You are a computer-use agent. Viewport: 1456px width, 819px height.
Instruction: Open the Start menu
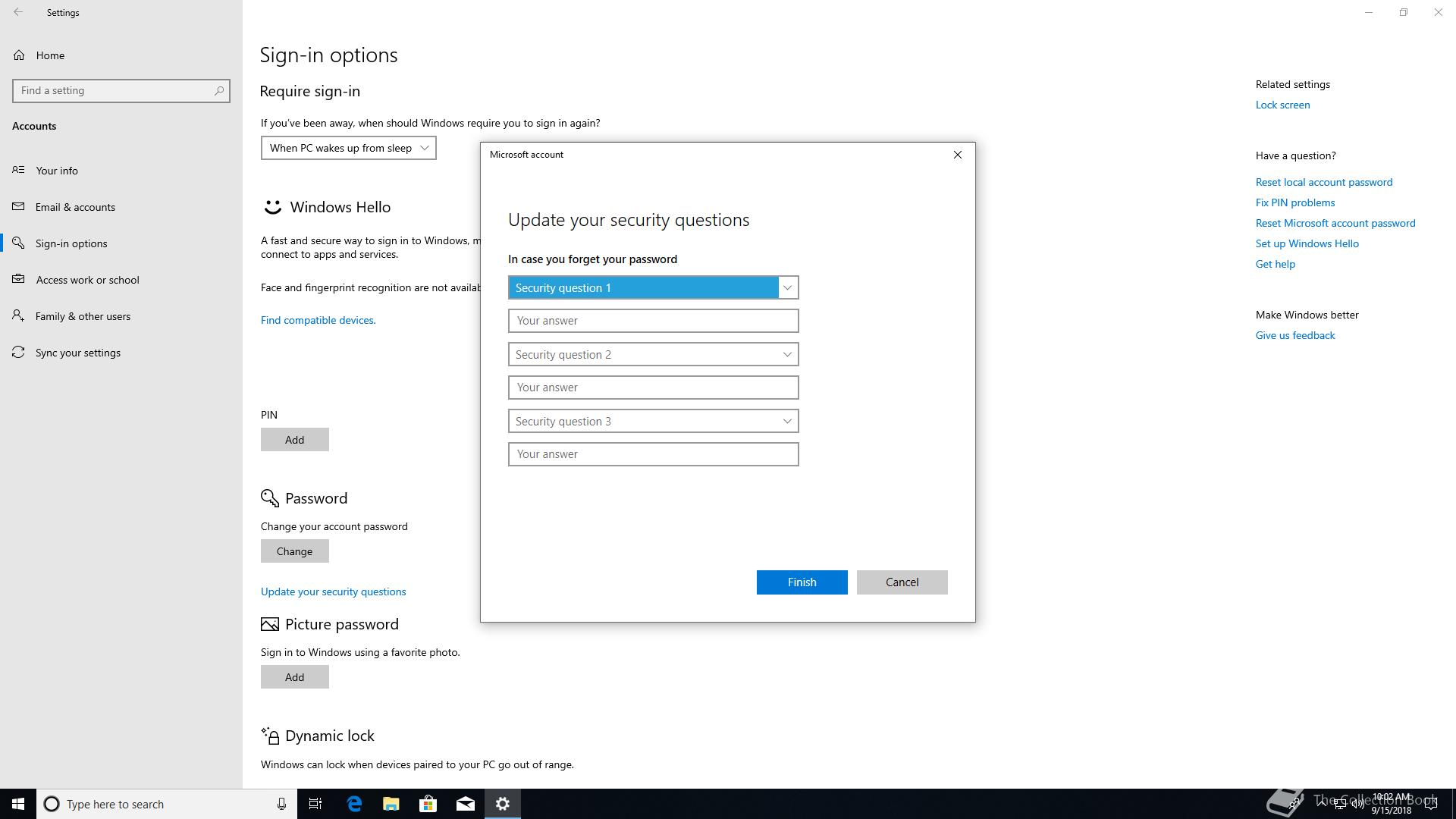coord(18,804)
